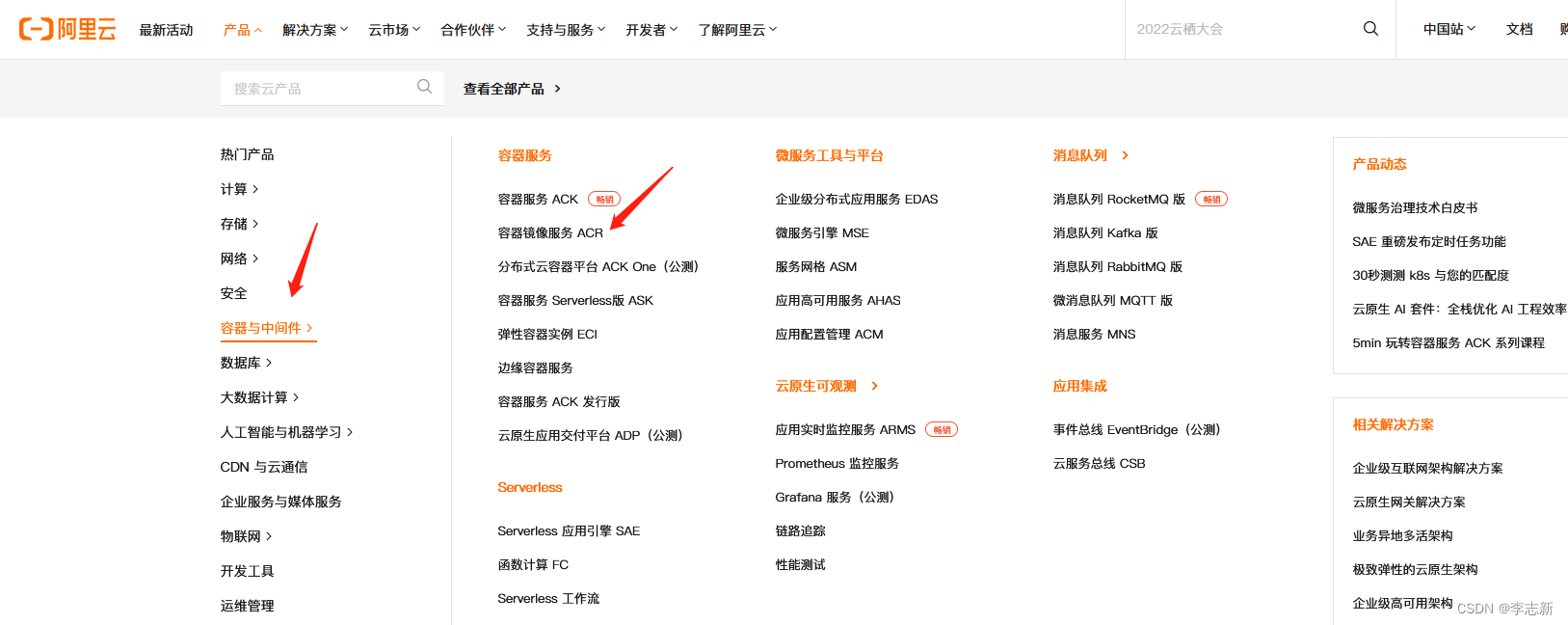Open 性能测试 product
Screen dimensions: 1568x625
click(800, 565)
